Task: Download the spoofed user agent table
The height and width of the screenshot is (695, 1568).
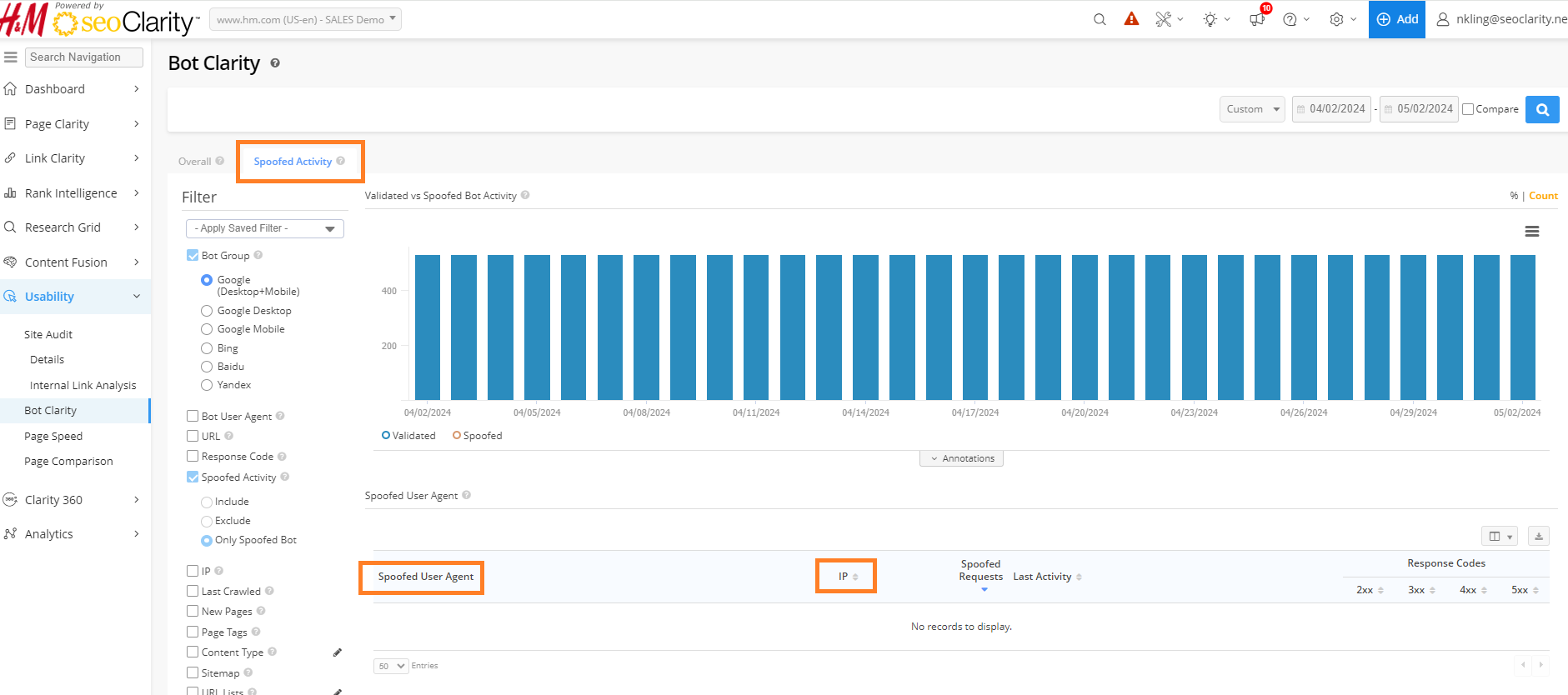Action: tap(1539, 536)
